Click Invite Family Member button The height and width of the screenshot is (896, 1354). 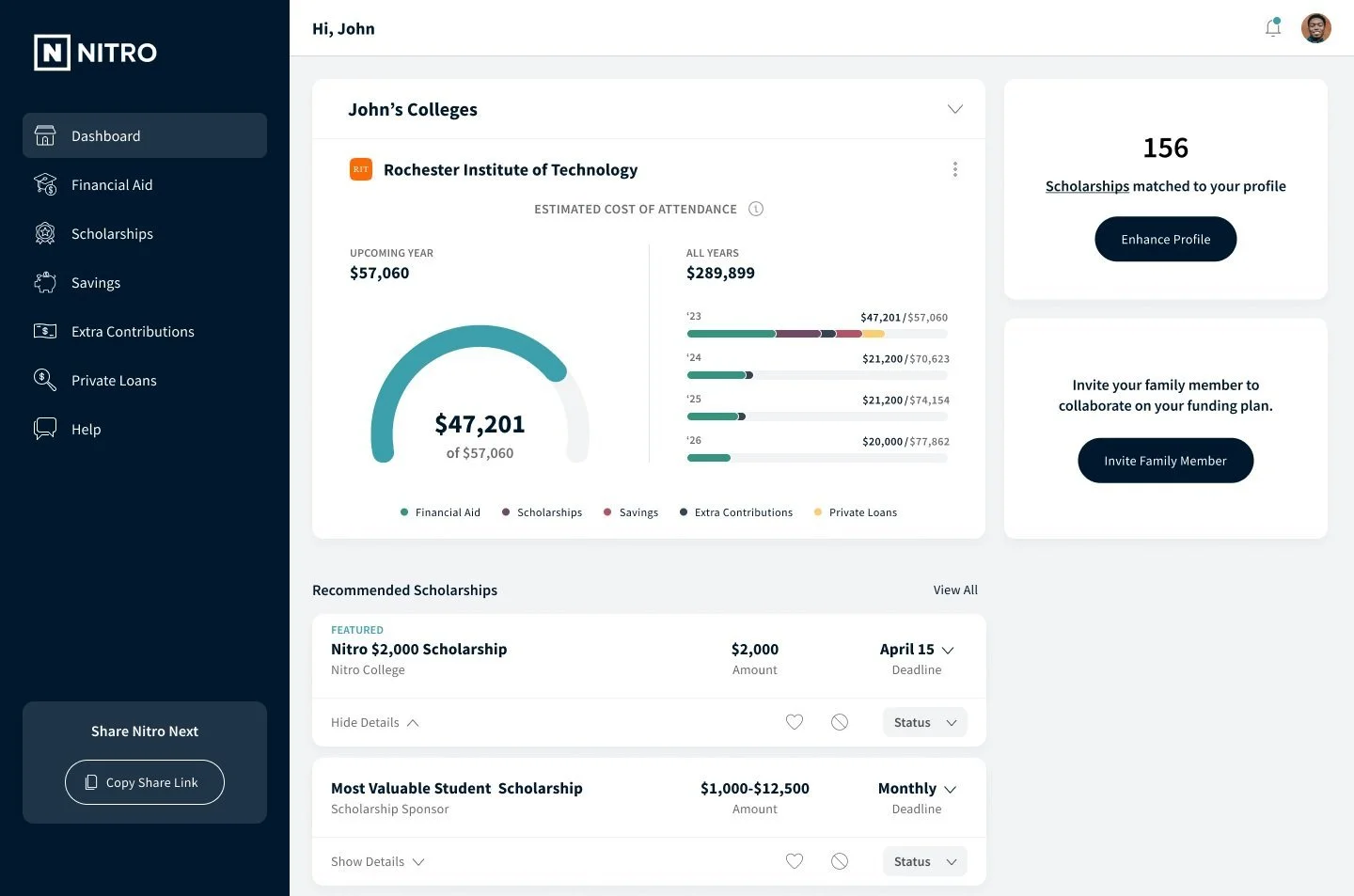(1165, 461)
